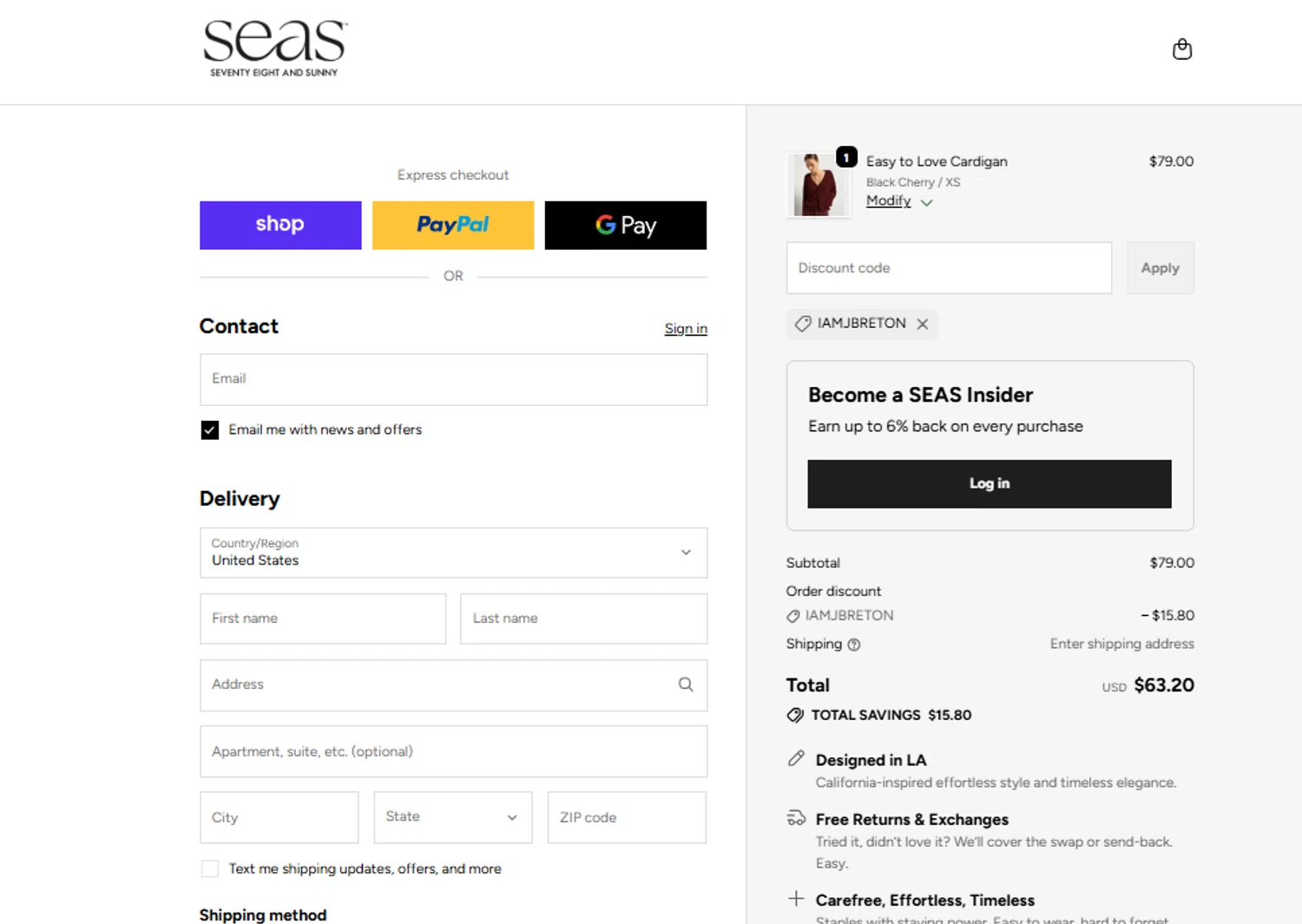Screen dimensions: 1302x924
Task: Click the Designed in LA pencil icon
Action: (x=796, y=759)
